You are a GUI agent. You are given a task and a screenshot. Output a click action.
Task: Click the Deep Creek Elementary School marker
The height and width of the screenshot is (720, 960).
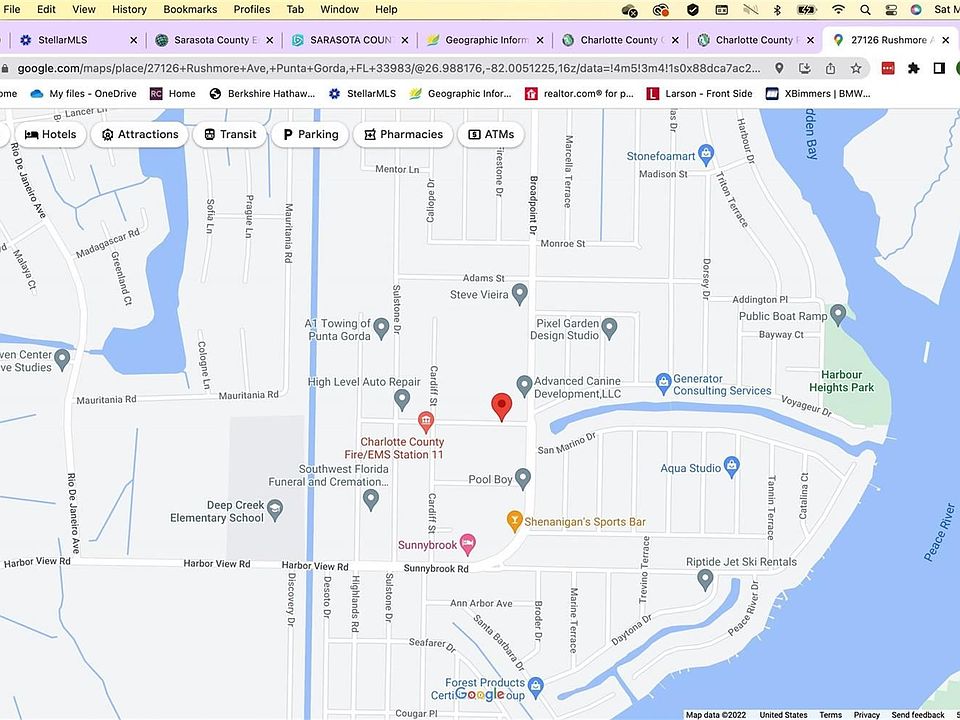[275, 509]
